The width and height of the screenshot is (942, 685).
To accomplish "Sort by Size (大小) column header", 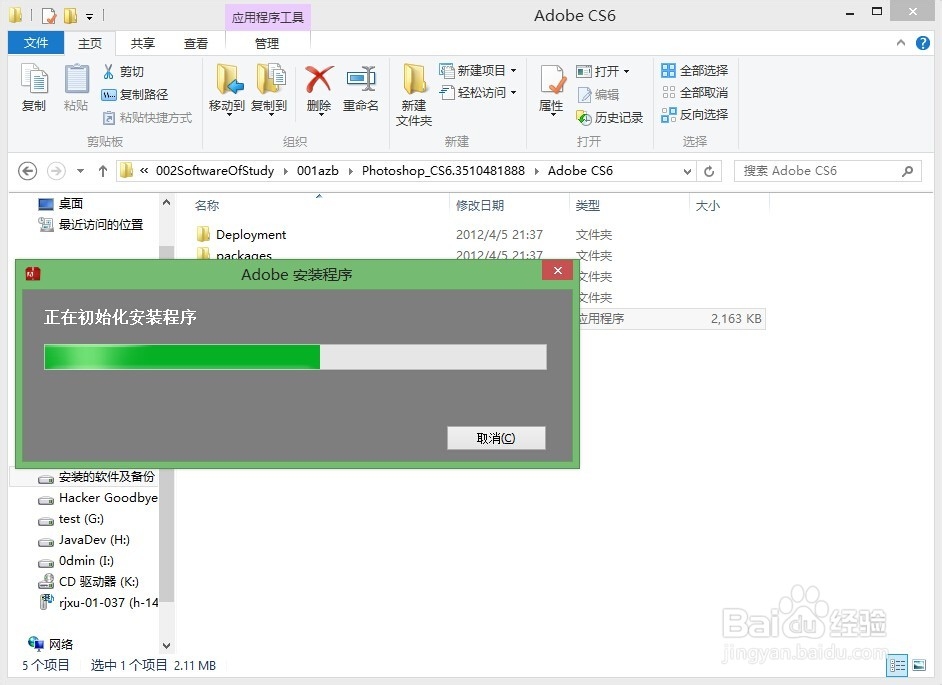I will click(x=707, y=206).
